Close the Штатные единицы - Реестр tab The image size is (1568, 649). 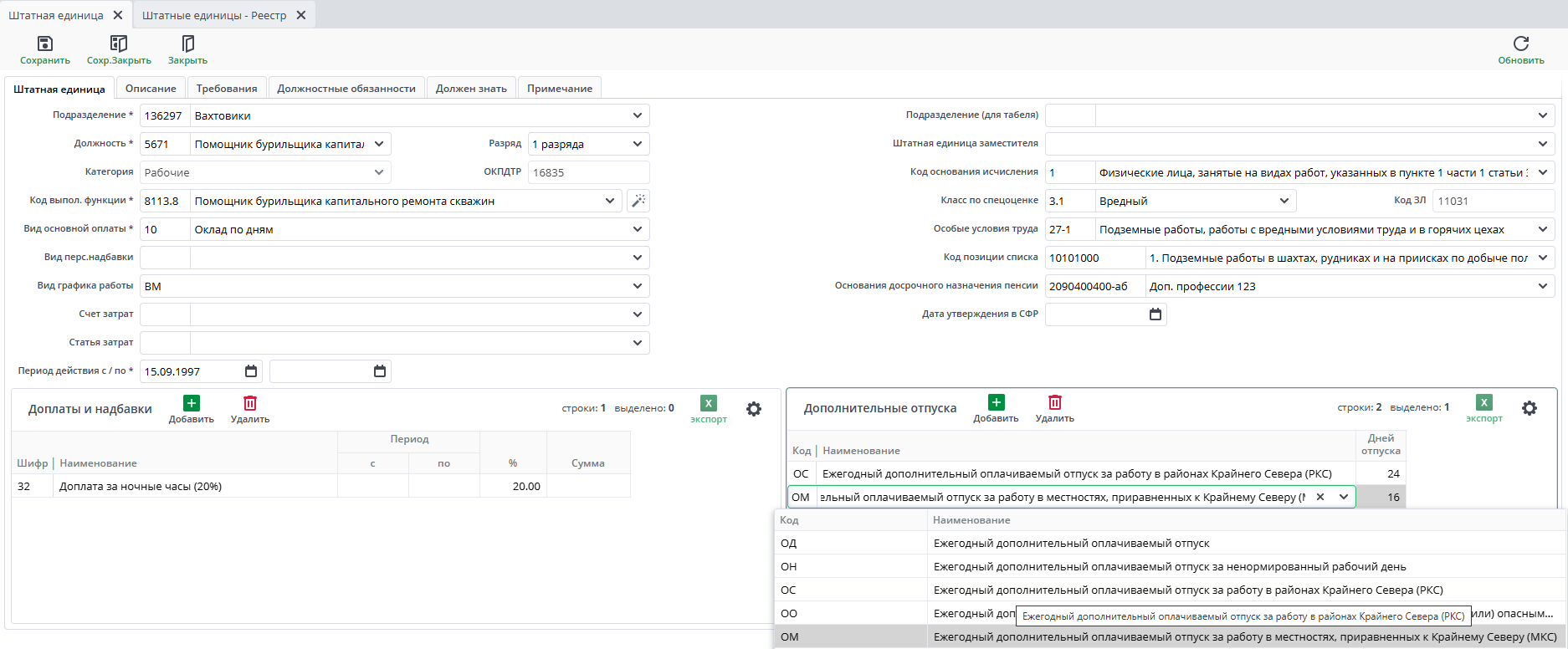point(301,15)
